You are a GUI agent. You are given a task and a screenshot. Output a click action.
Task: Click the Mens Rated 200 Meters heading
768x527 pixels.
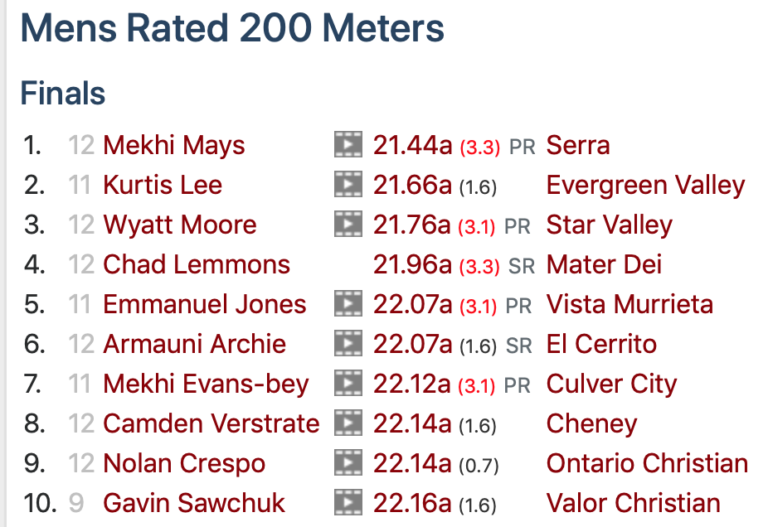pyautogui.click(x=232, y=28)
